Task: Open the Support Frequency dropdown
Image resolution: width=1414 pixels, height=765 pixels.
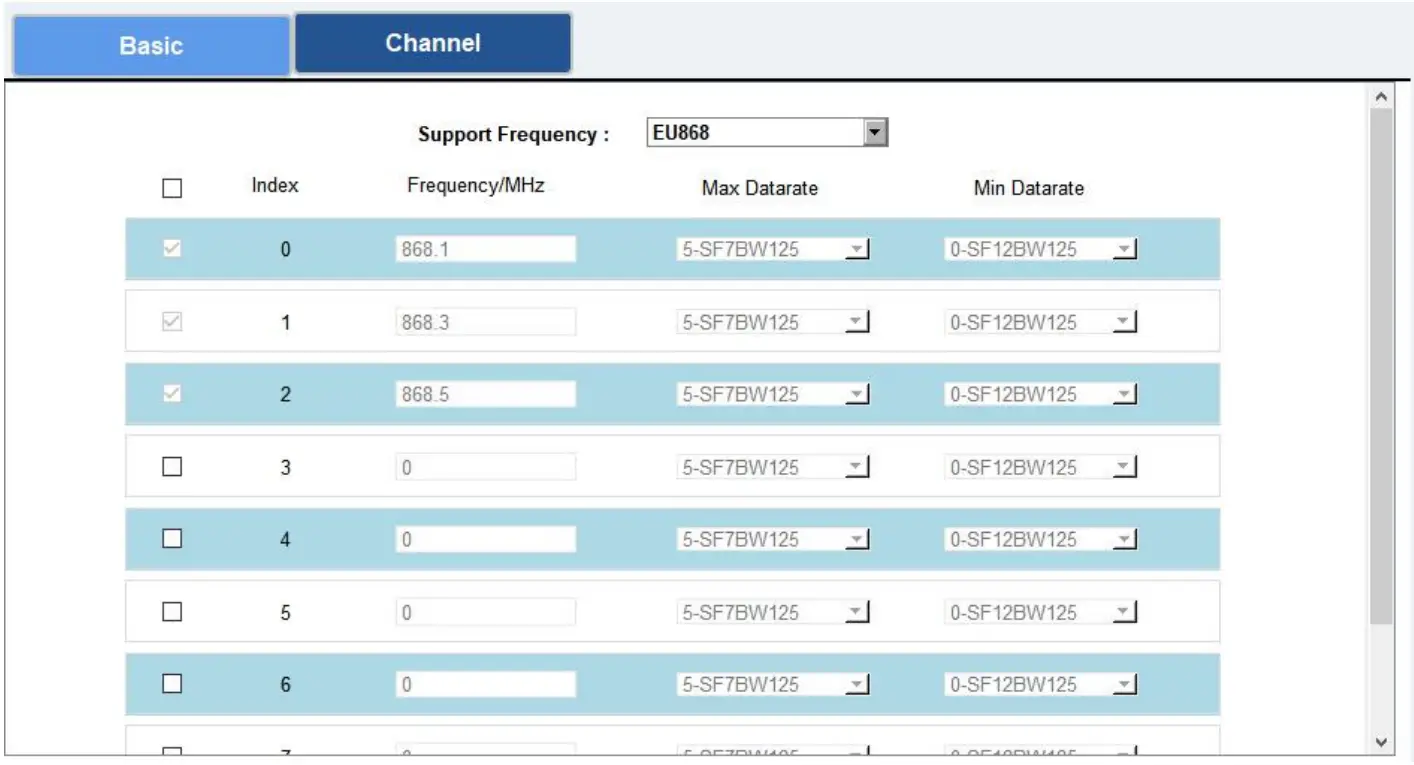Action: click(x=875, y=131)
